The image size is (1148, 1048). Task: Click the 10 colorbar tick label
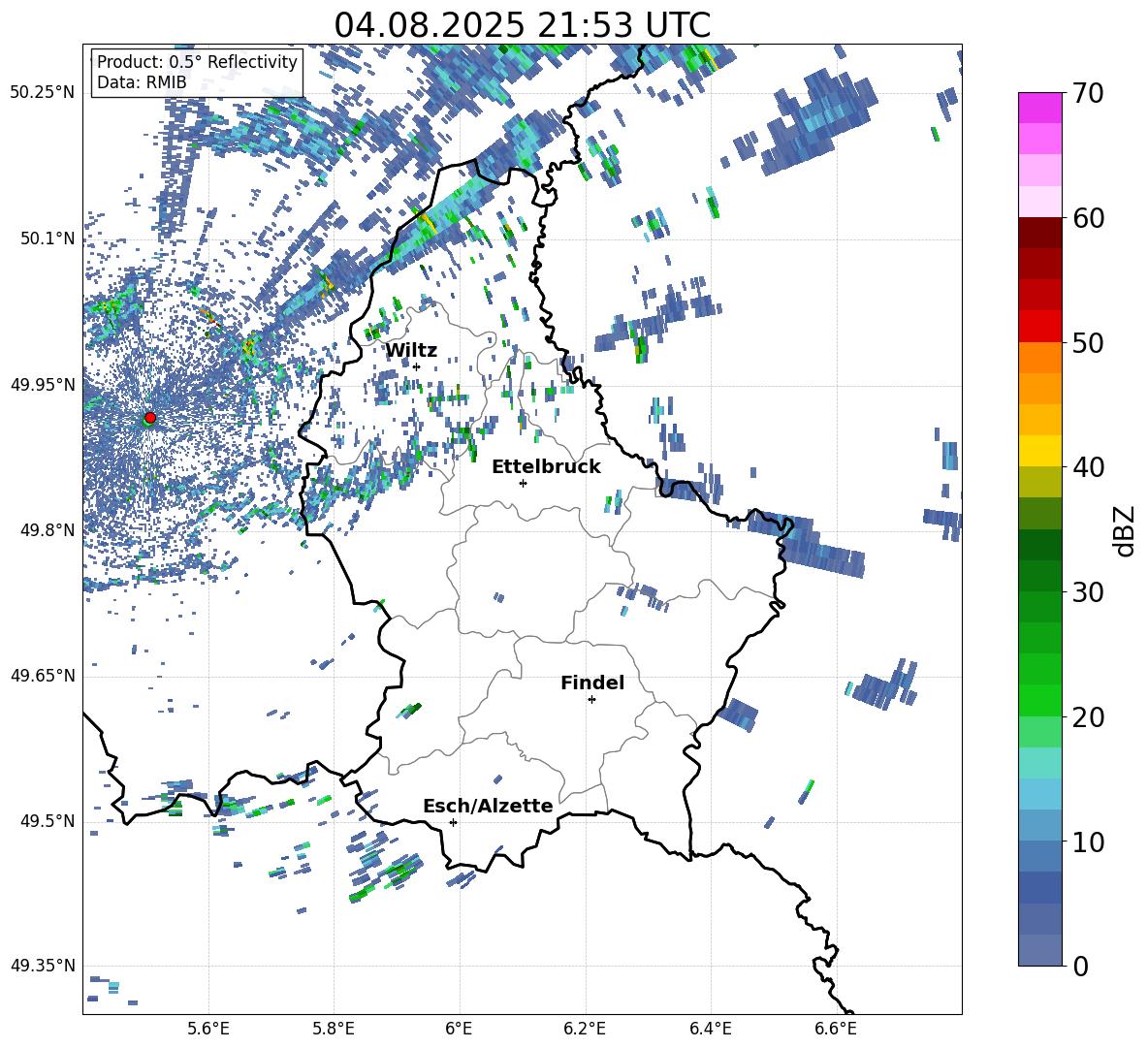[1087, 842]
